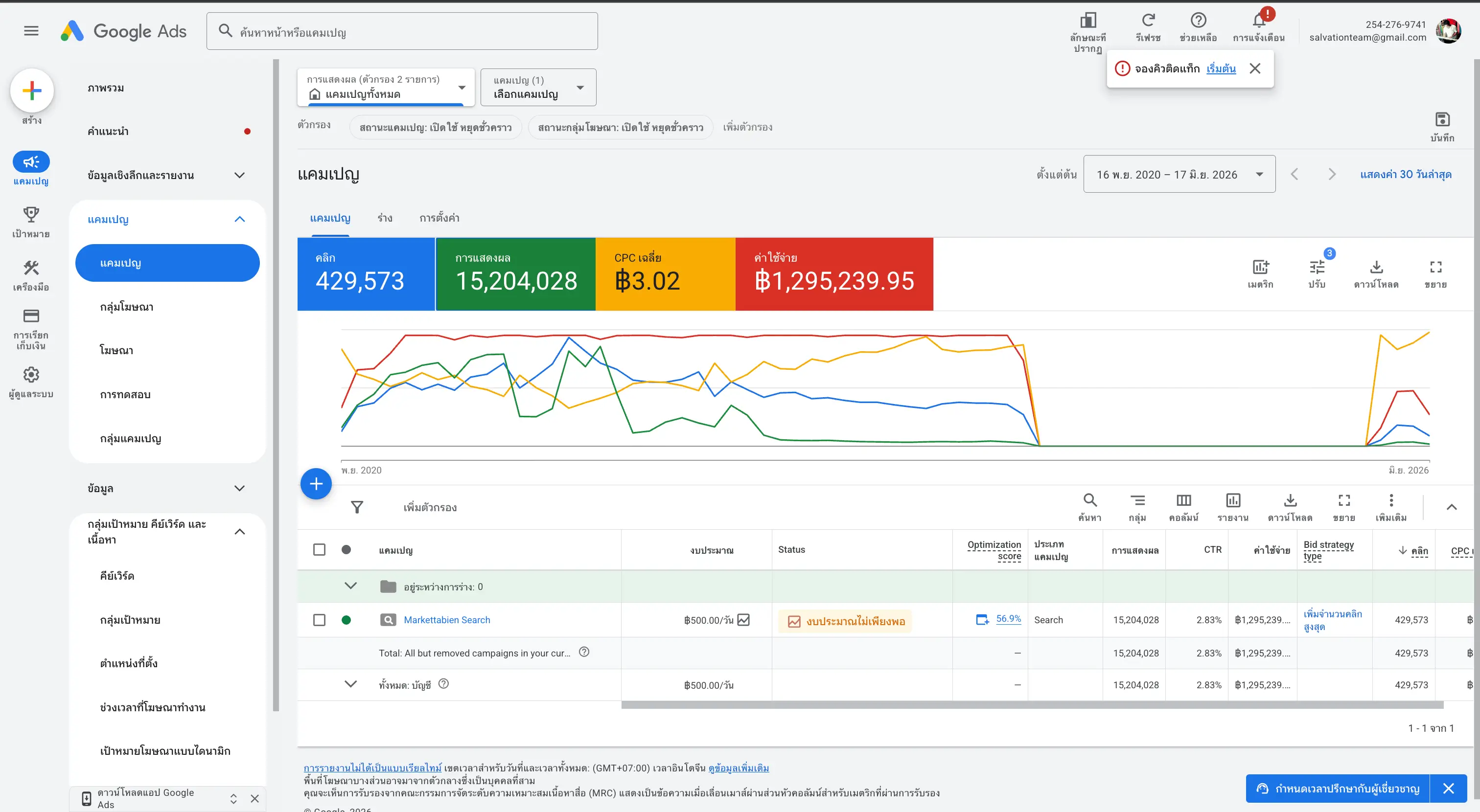Image resolution: width=1480 pixels, height=812 pixels.
Task: Close the จองคิวติดแท็ก notification popup
Action: click(x=1255, y=68)
